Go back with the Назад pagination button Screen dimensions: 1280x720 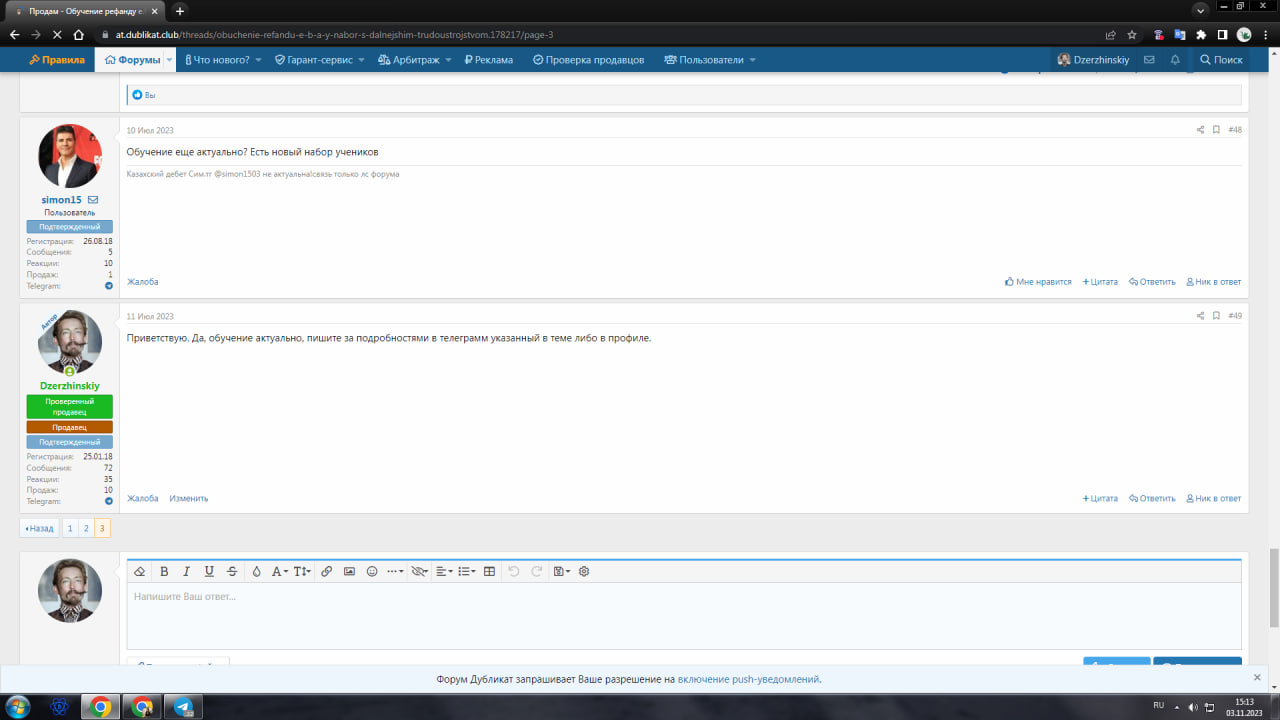[40, 528]
